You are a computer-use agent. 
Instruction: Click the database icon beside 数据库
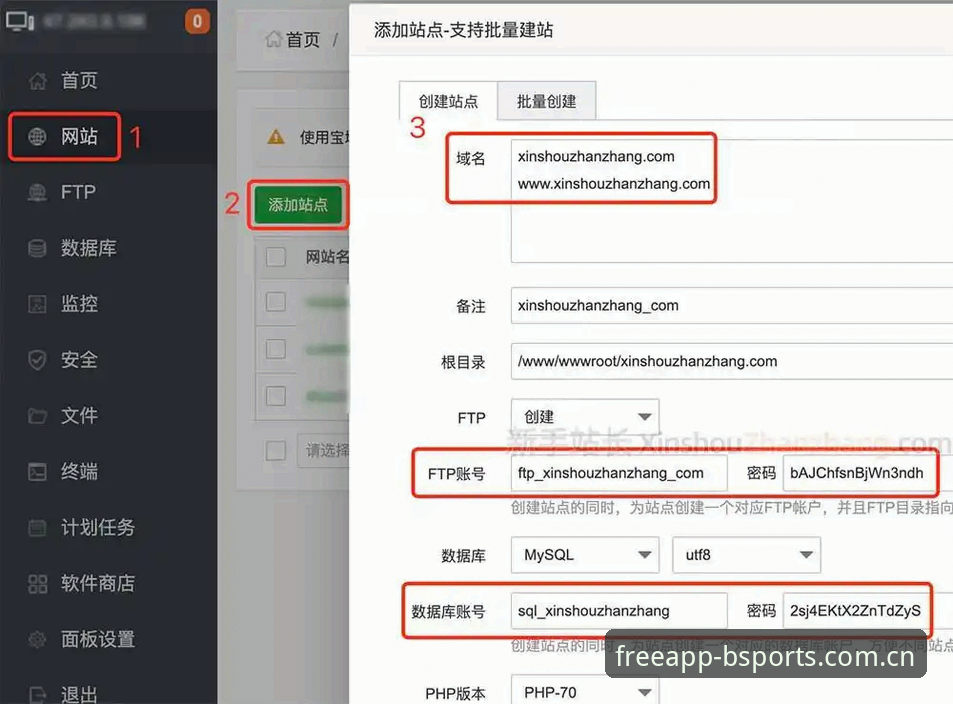tap(37, 248)
